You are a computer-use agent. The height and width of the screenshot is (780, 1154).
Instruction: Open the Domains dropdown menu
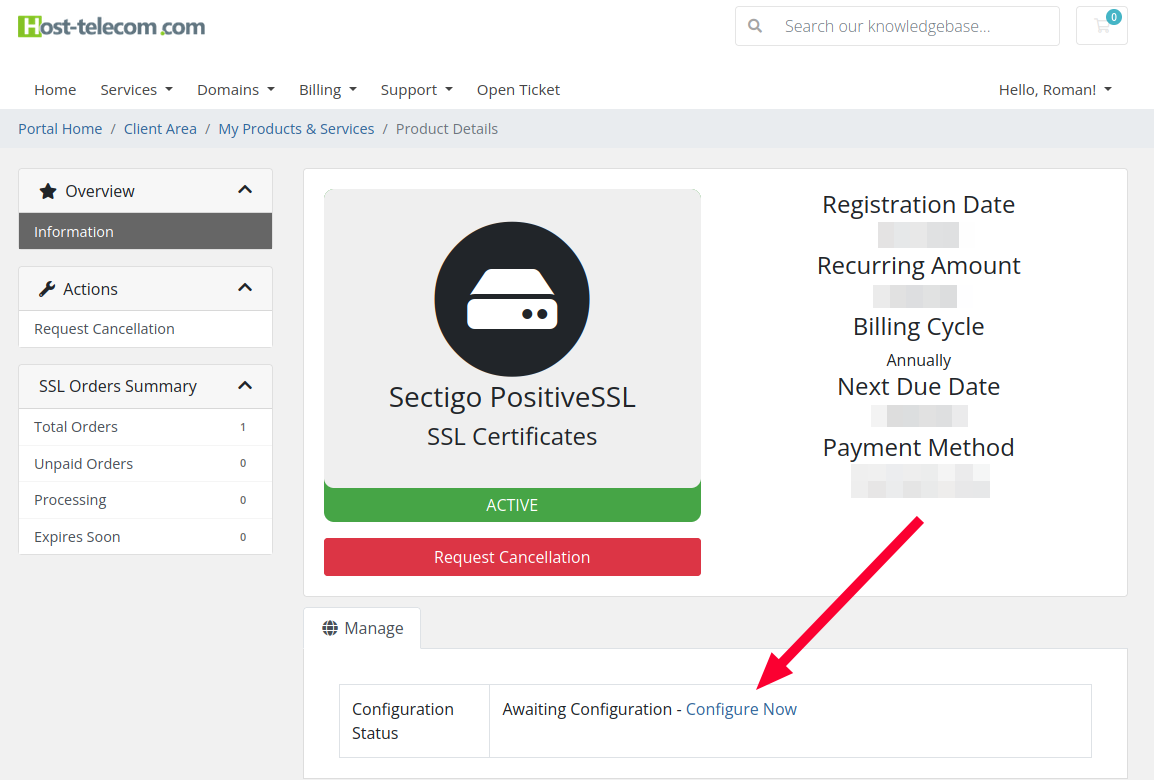236,90
